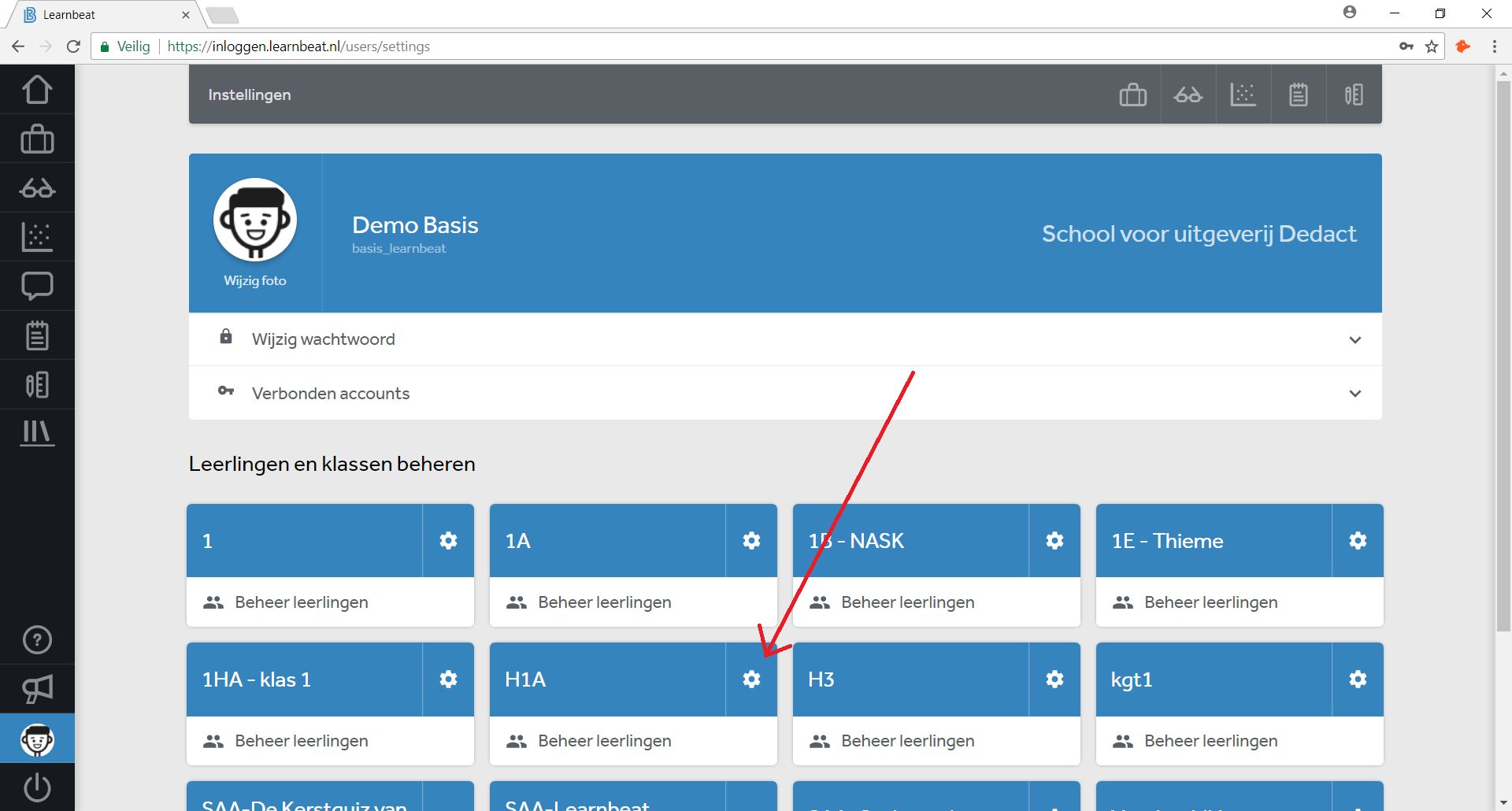Click the Chrome user profile icon
Image resolution: width=1512 pixels, height=811 pixels.
[1350, 12]
